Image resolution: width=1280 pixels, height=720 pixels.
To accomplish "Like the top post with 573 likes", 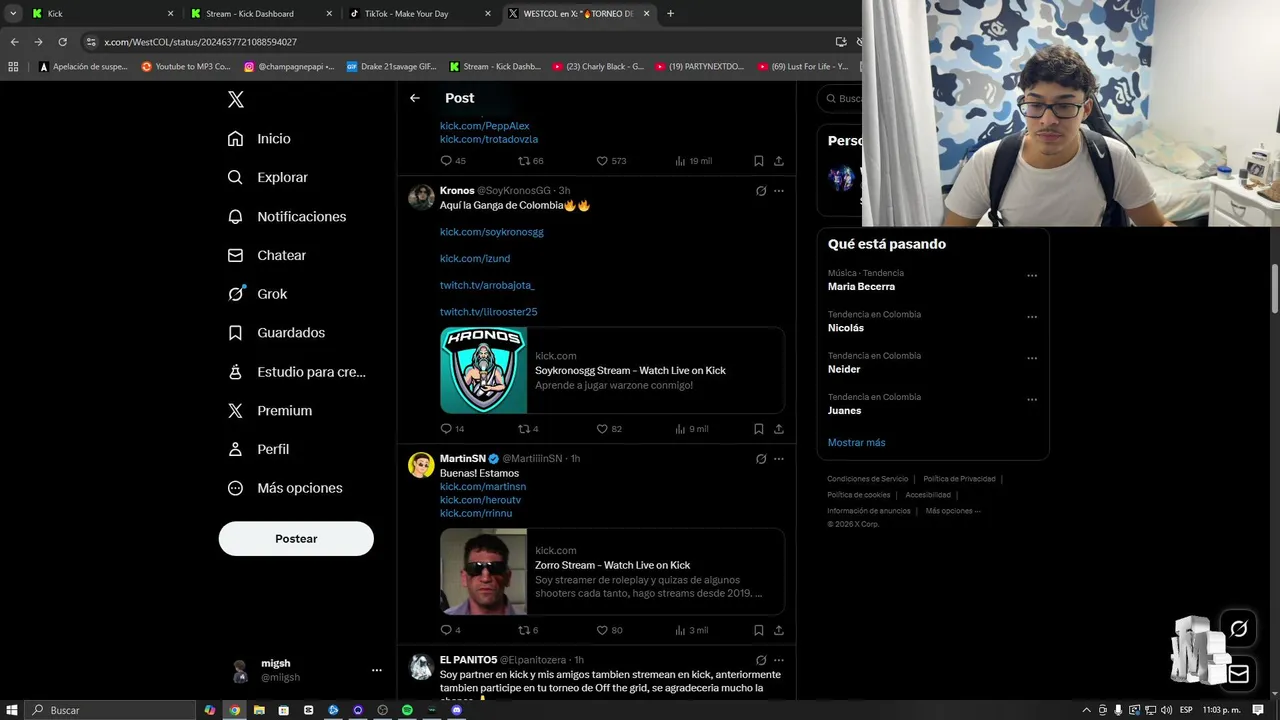I will [602, 161].
